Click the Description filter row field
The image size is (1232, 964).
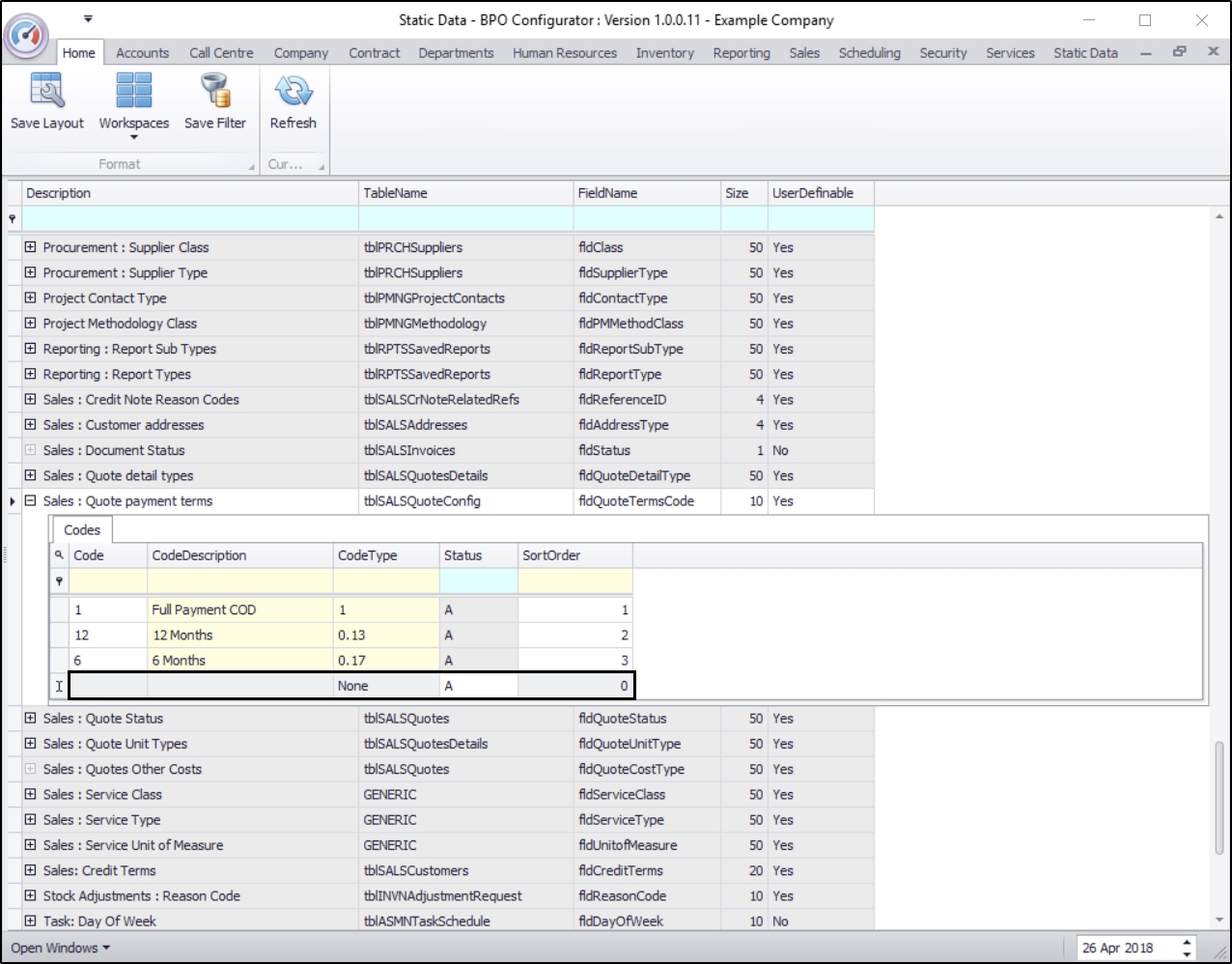point(189,219)
